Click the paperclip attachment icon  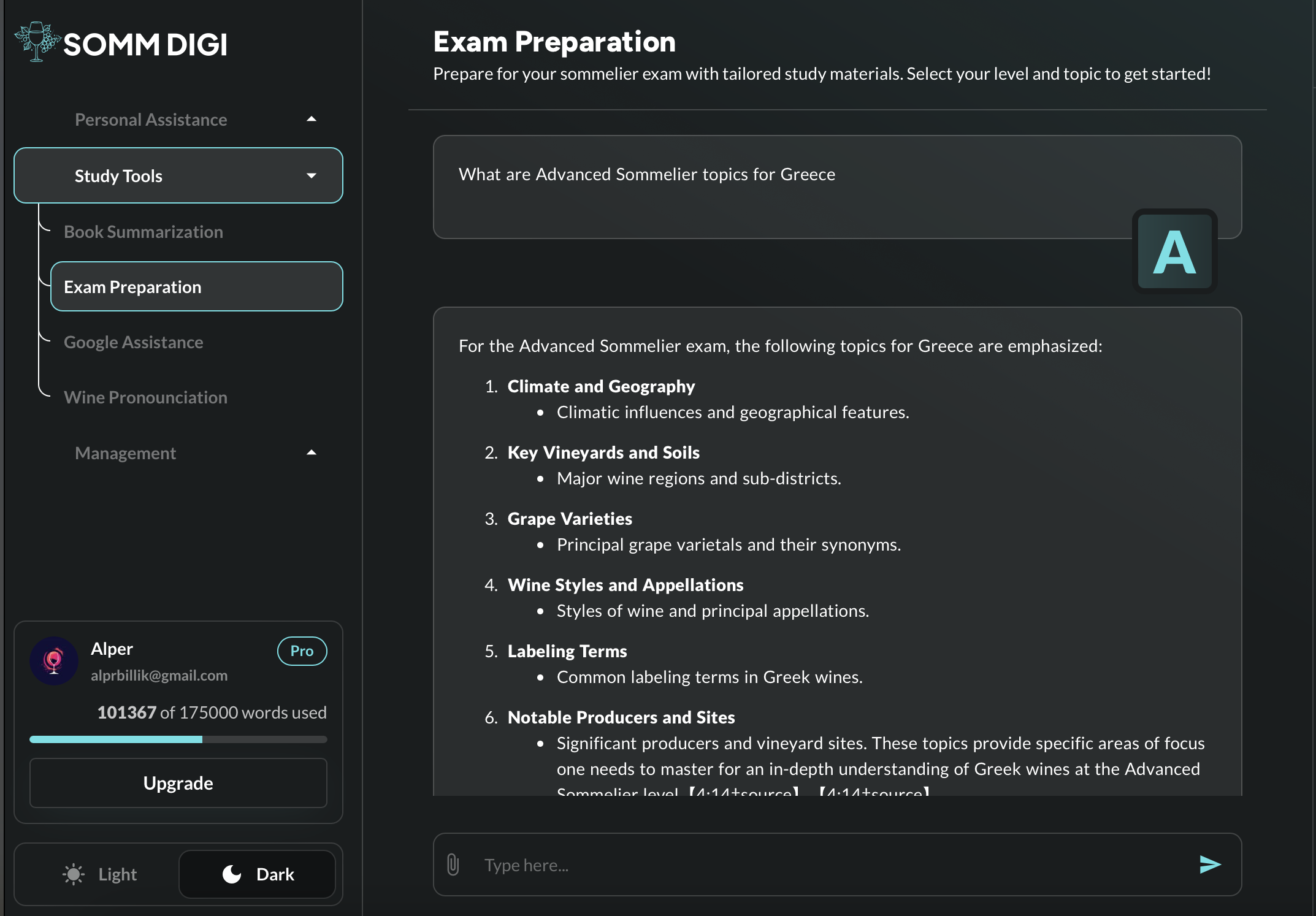point(453,864)
